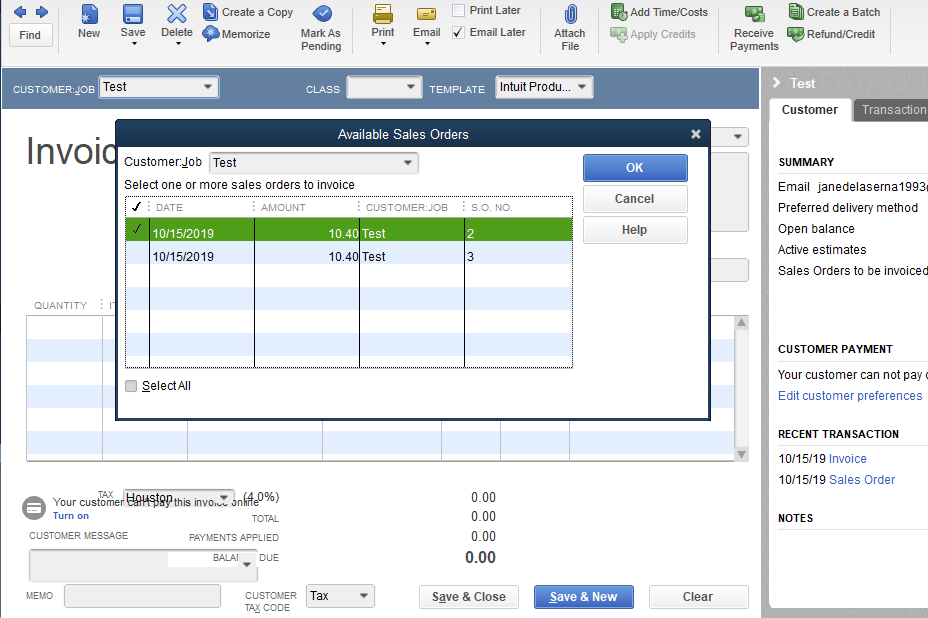This screenshot has height=618, width=928.
Task: Sort by the AMOUNT column header
Action: [x=283, y=207]
